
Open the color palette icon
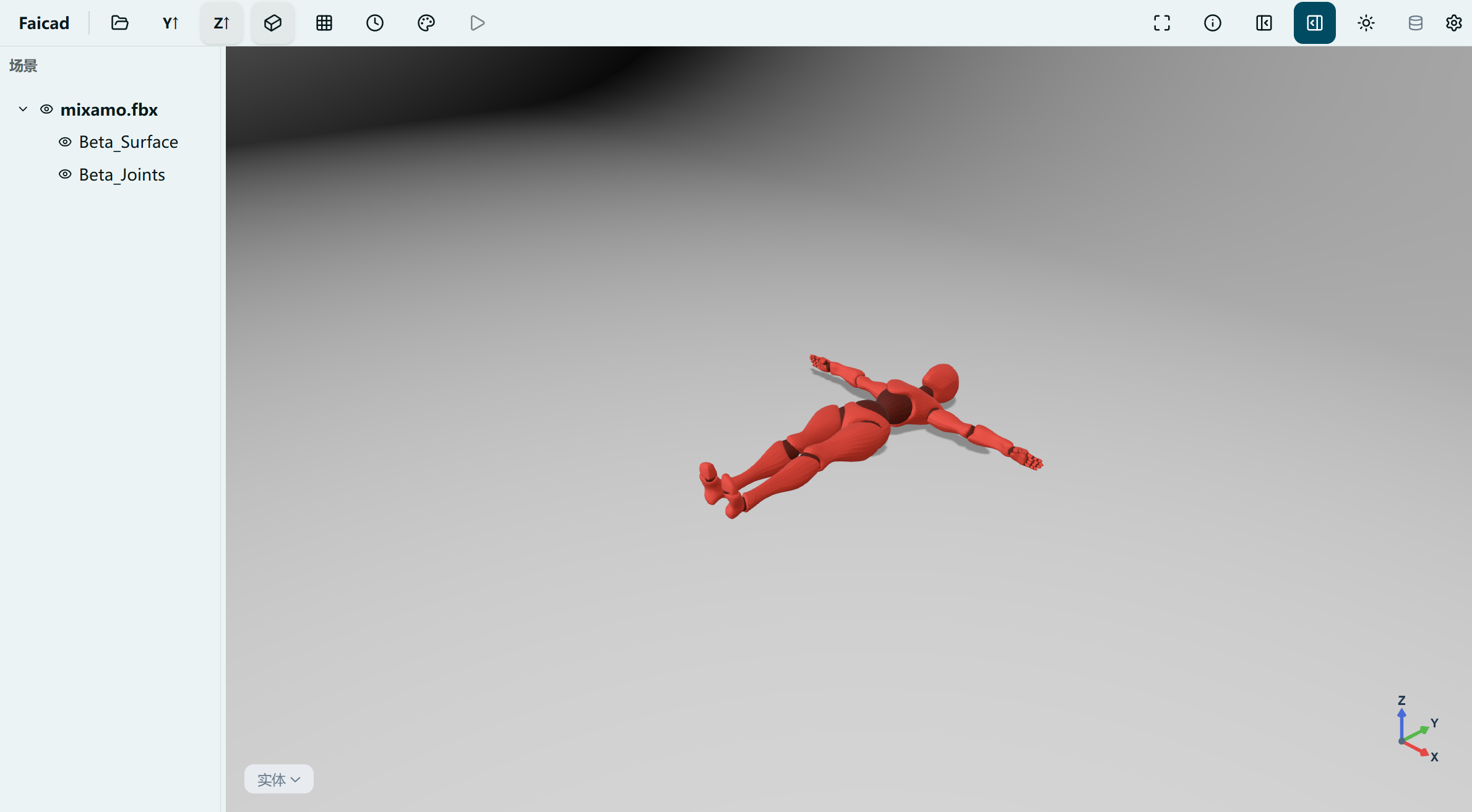coord(426,23)
